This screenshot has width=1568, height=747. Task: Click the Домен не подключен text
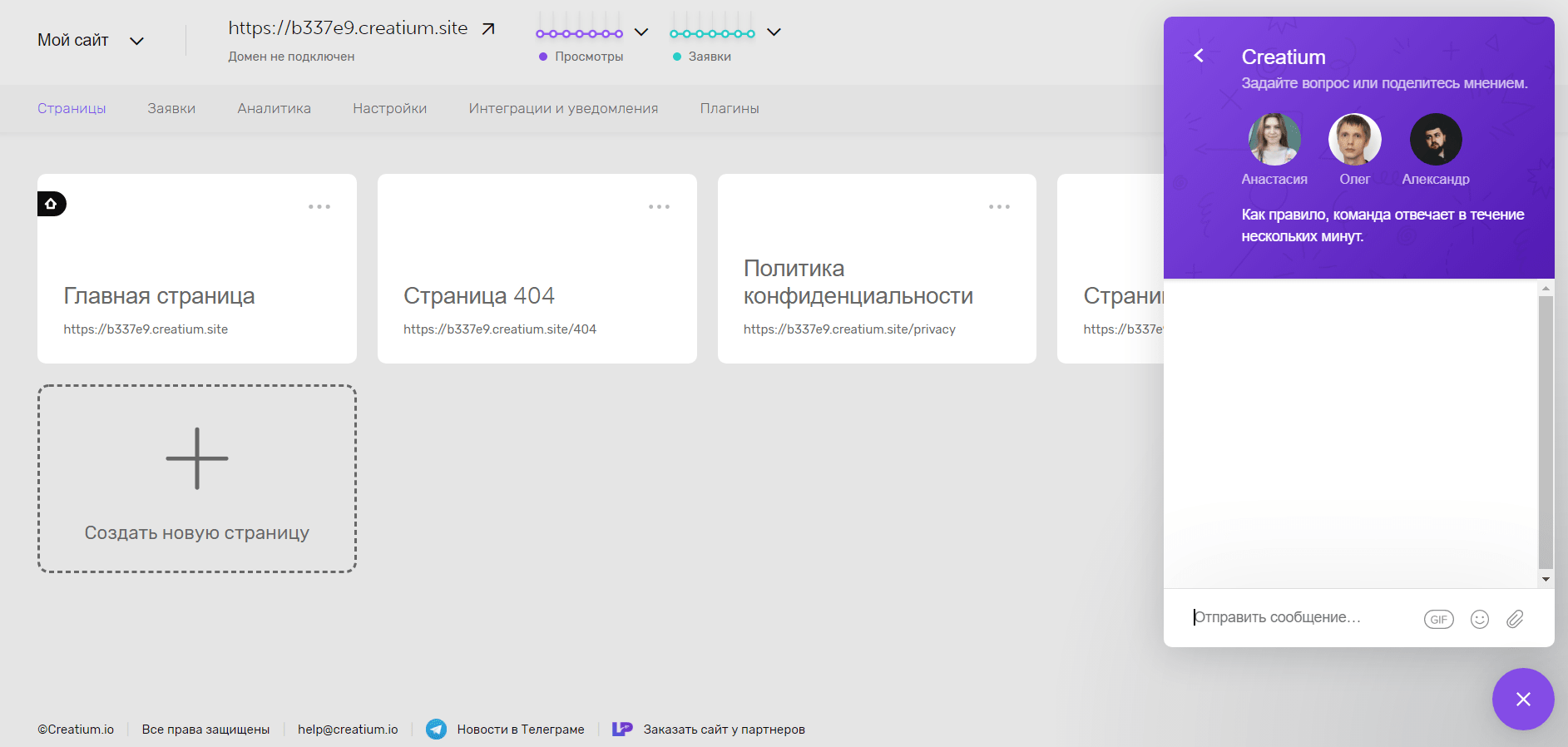[291, 57]
